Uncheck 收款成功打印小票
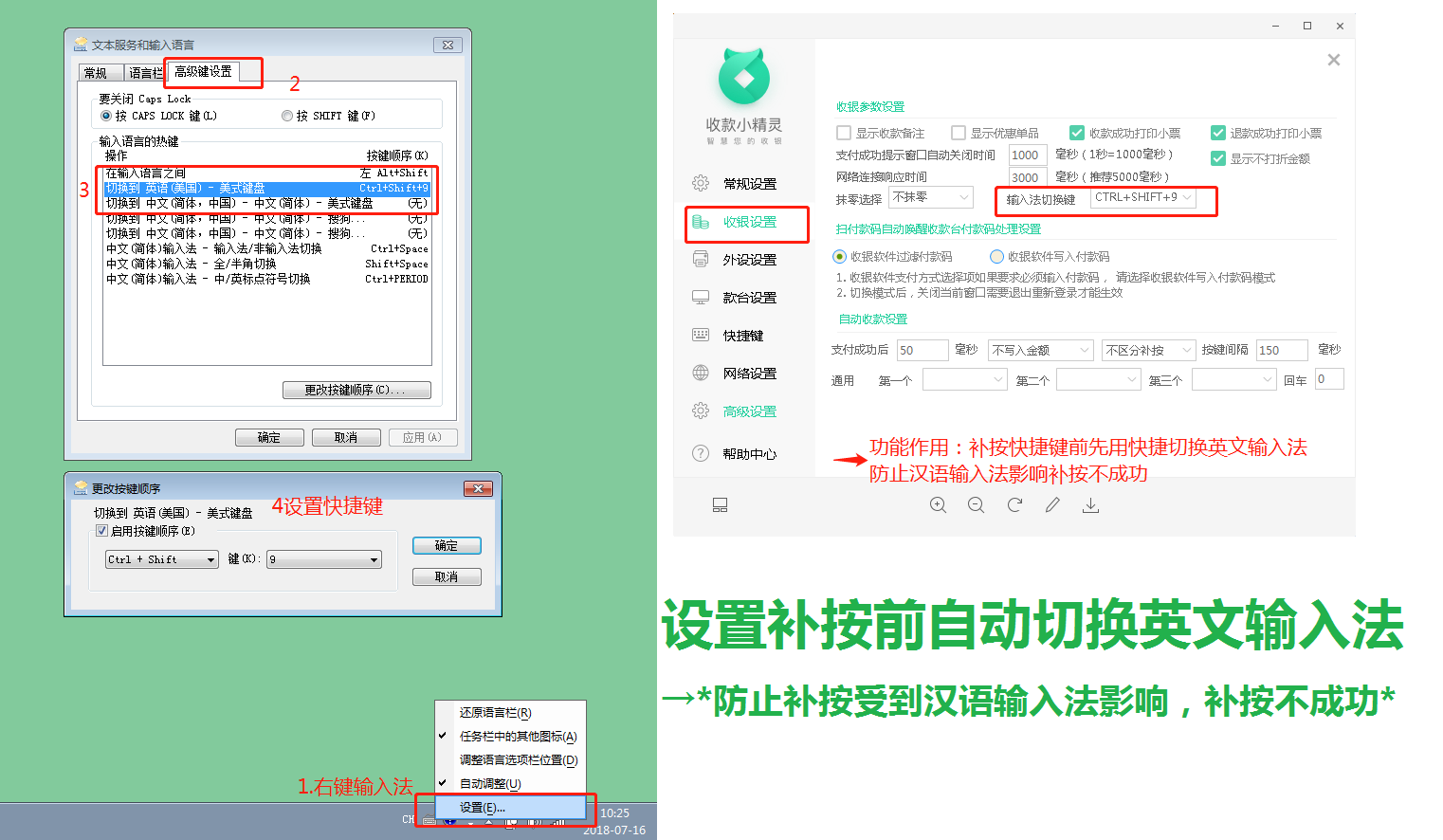Screen dimensions: 1443x840 (x=1077, y=133)
